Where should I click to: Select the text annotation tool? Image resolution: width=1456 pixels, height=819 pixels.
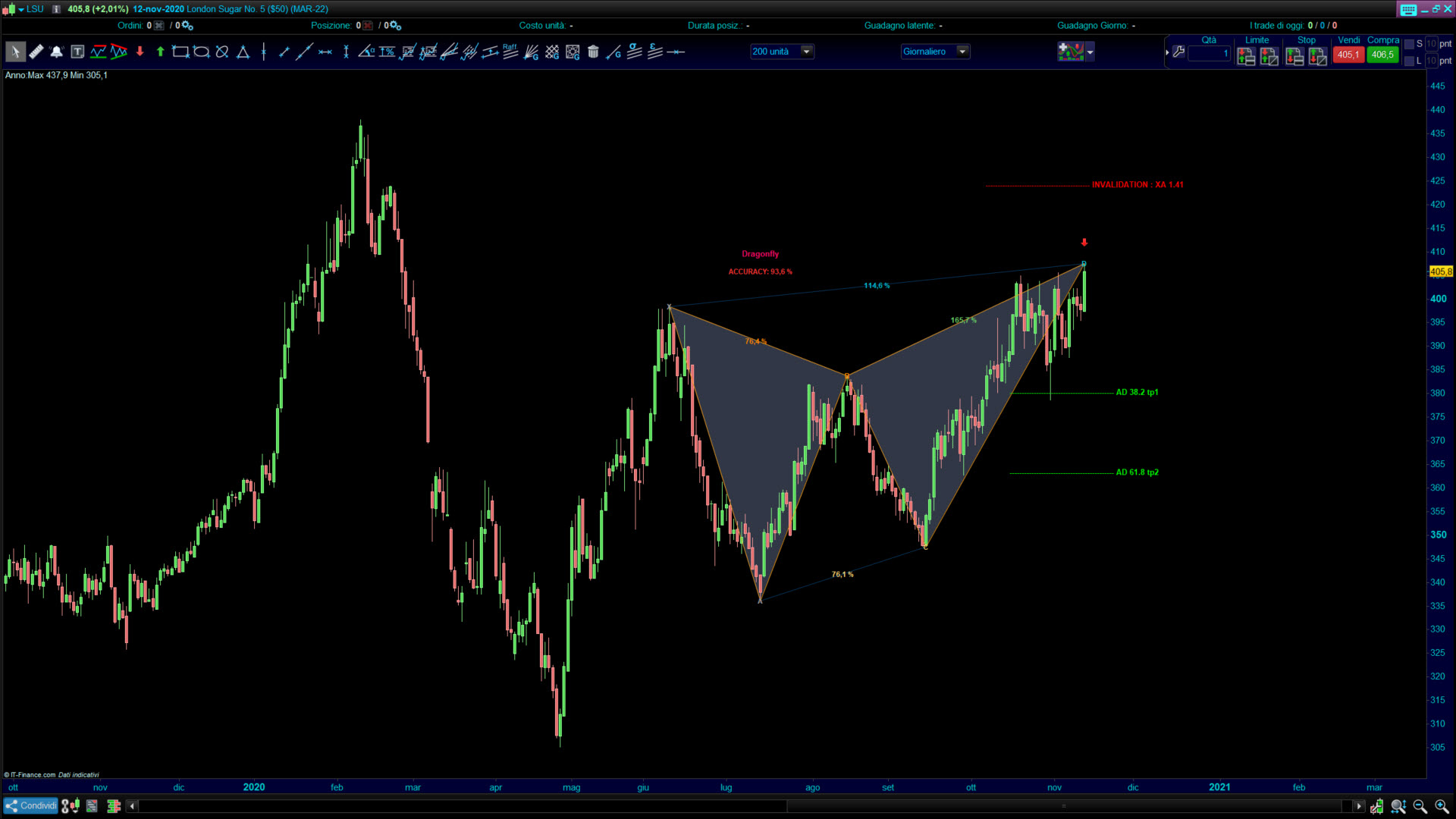77,52
